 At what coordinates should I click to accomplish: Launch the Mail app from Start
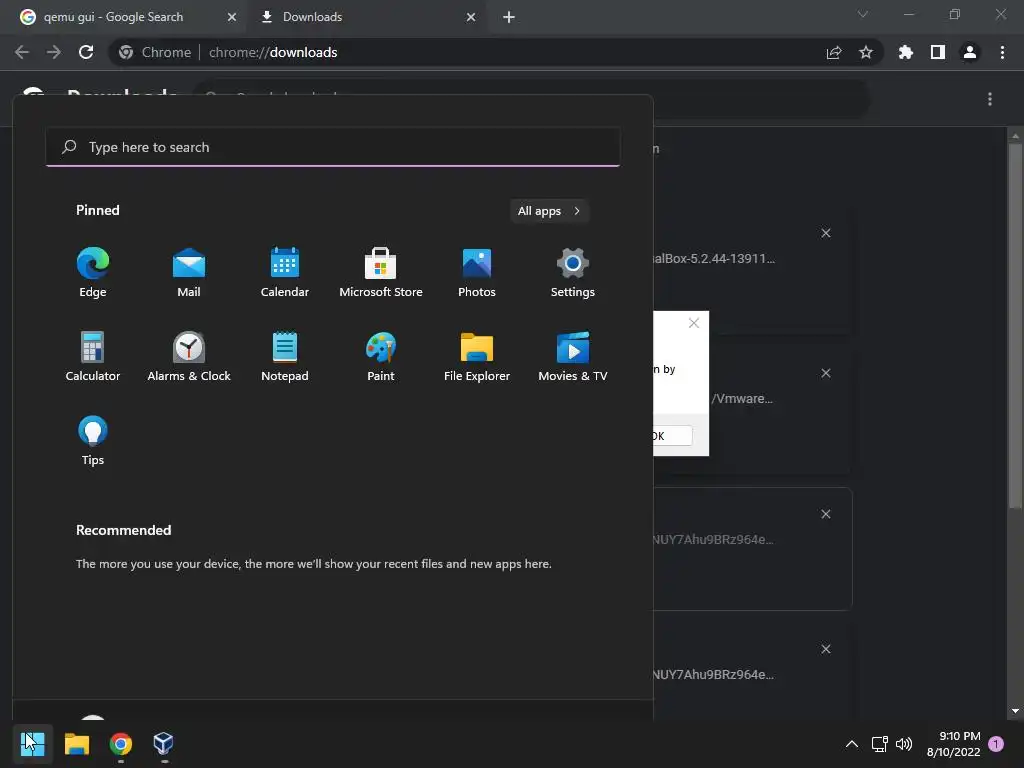(x=189, y=272)
